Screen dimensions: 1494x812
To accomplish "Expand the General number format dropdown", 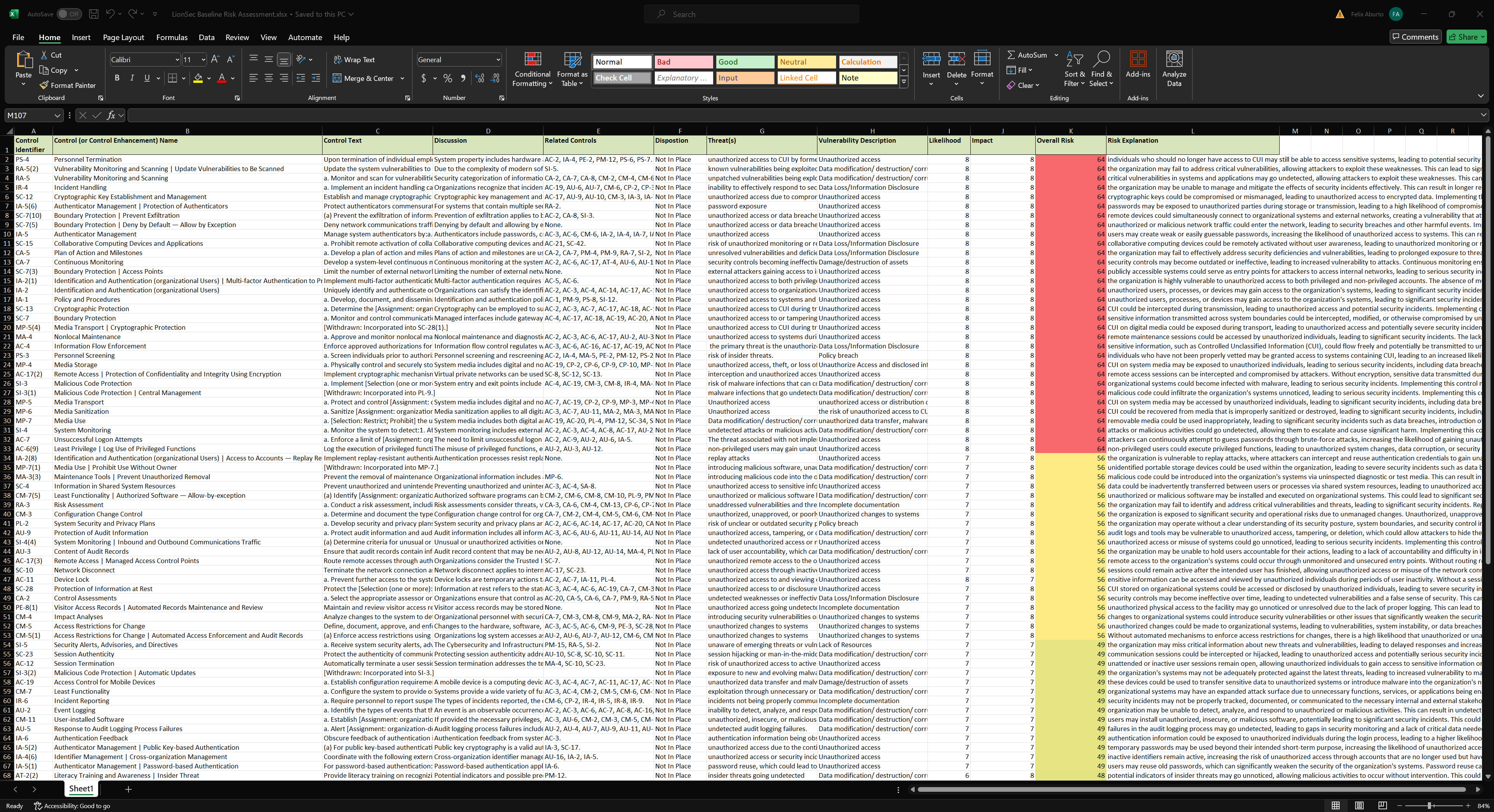I will pos(498,60).
